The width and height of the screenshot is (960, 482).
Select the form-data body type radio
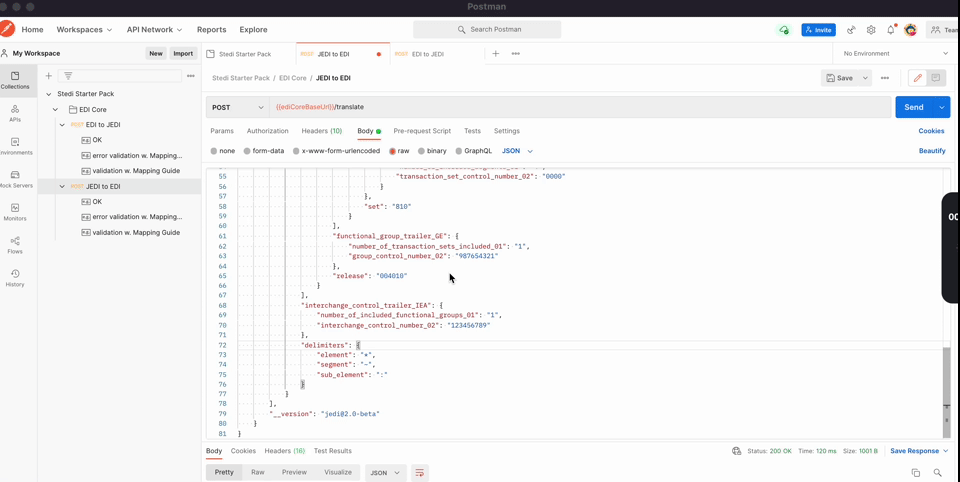(247, 151)
